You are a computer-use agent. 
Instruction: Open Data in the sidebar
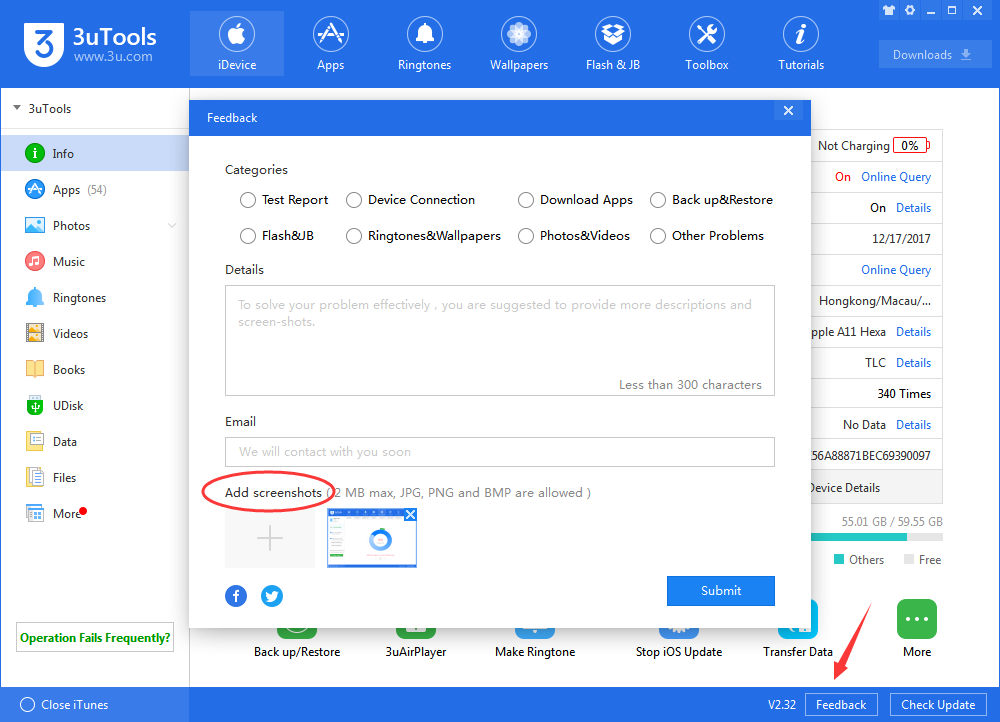pyautogui.click(x=95, y=441)
